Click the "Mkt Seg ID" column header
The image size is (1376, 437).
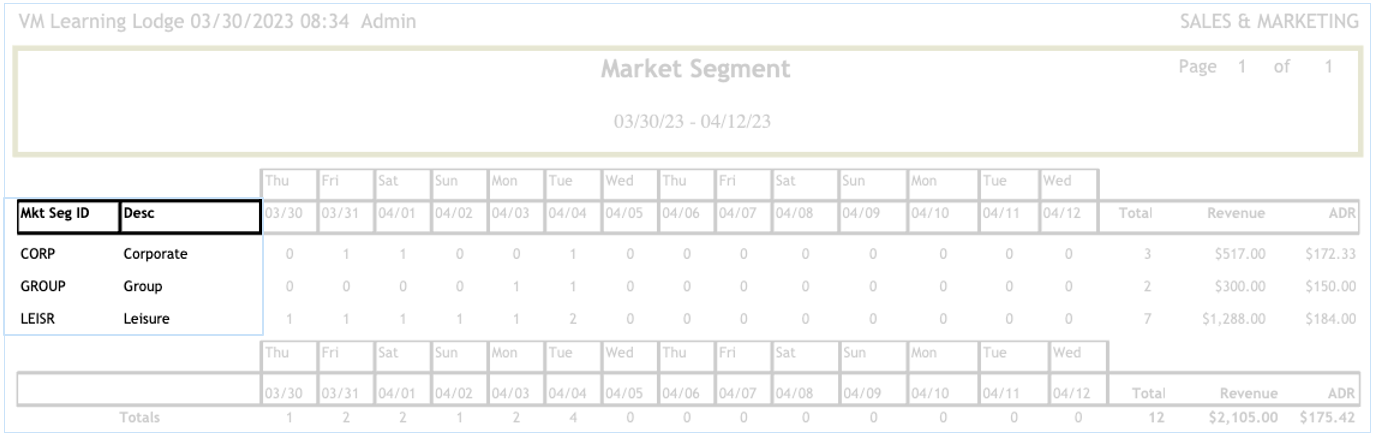click(62, 212)
